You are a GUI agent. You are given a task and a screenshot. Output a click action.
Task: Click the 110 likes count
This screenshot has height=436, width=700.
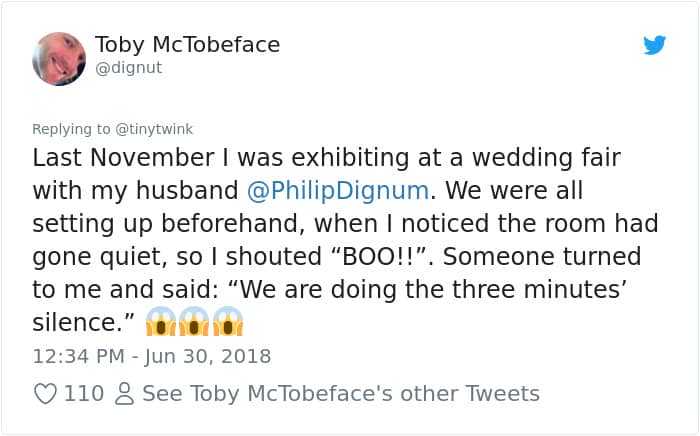pyautogui.click(x=84, y=394)
